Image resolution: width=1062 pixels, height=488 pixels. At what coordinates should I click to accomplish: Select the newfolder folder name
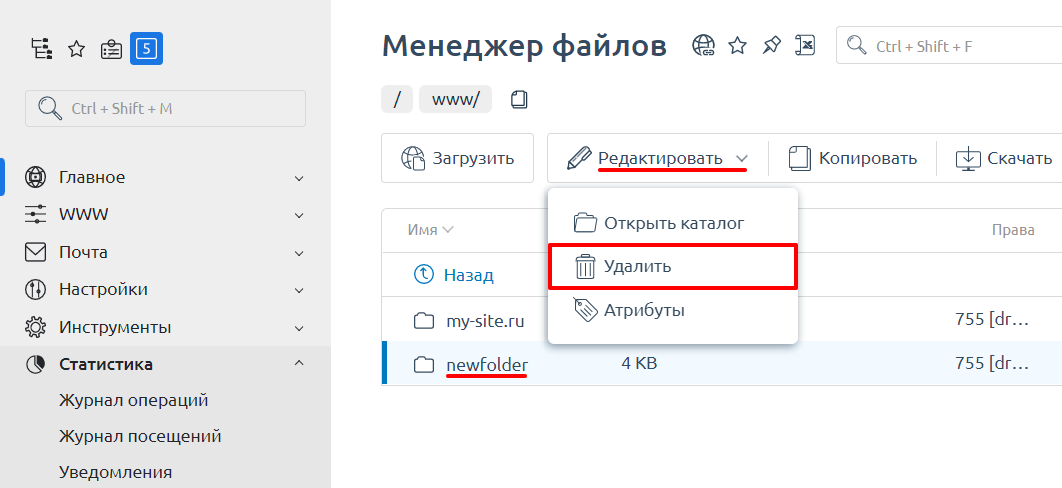(x=487, y=365)
